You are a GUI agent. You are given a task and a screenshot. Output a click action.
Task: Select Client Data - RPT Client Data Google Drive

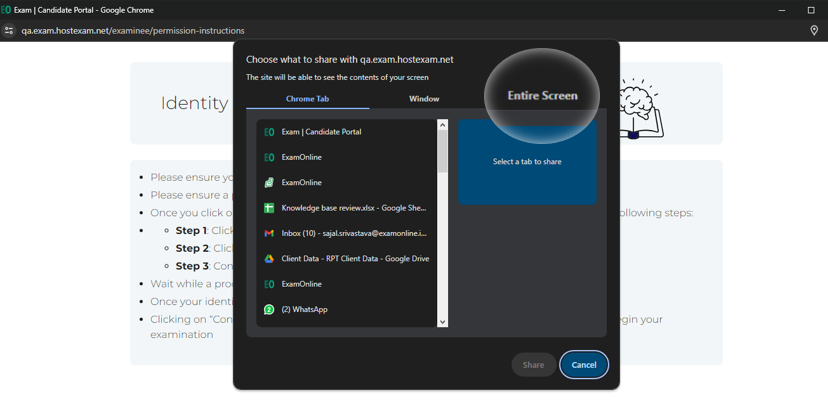click(x=346, y=259)
